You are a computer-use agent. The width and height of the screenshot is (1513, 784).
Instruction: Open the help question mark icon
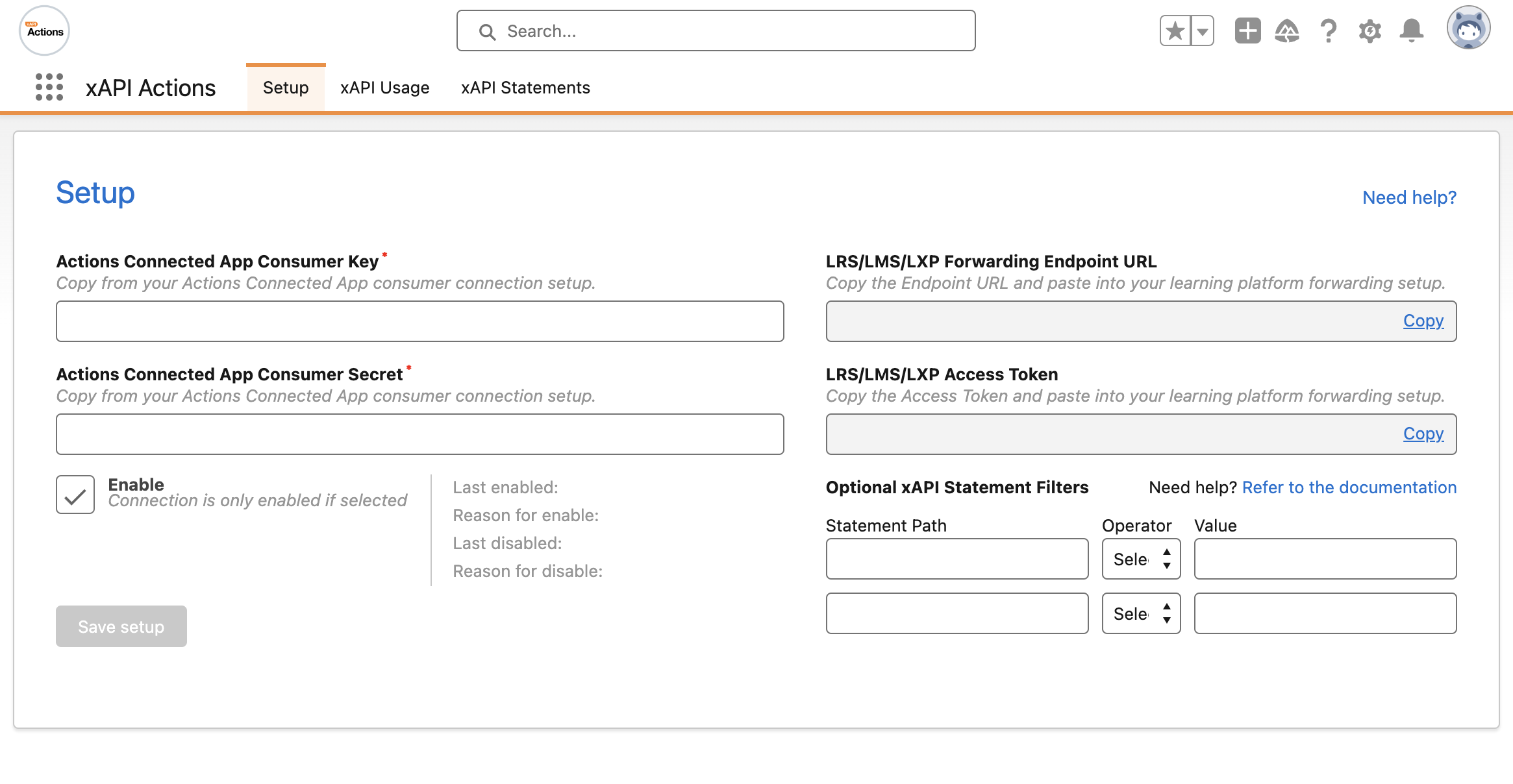[1329, 31]
